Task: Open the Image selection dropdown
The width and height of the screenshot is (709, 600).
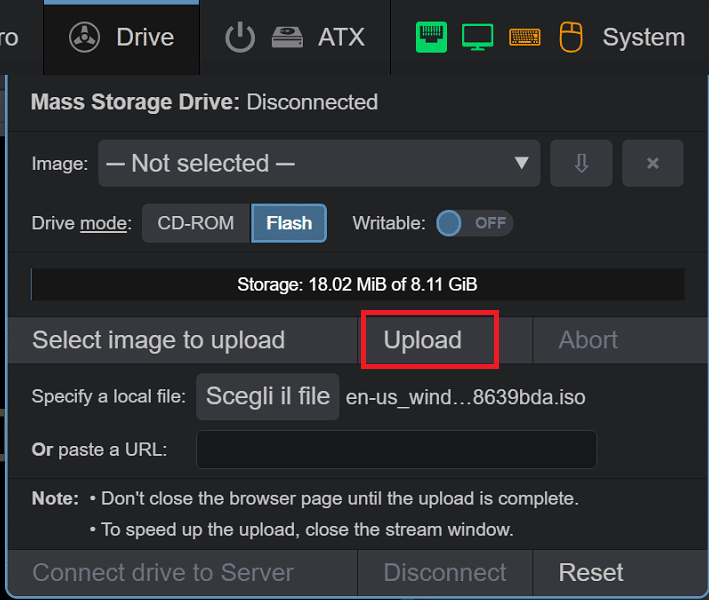Action: (x=319, y=163)
